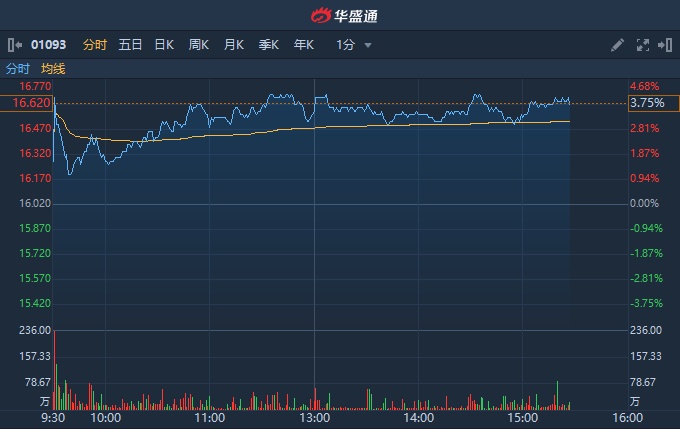Viewport: 680px width, 429px height.
Task: Toggle the 均线 average line legend
Action: click(53, 69)
